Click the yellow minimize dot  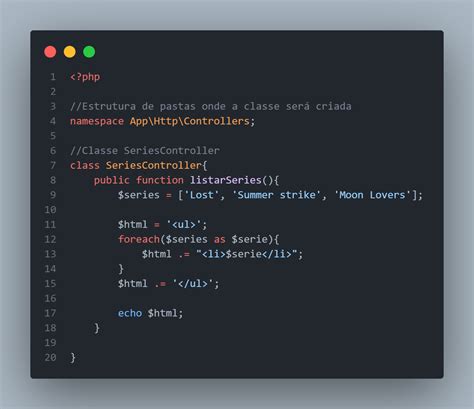click(70, 52)
